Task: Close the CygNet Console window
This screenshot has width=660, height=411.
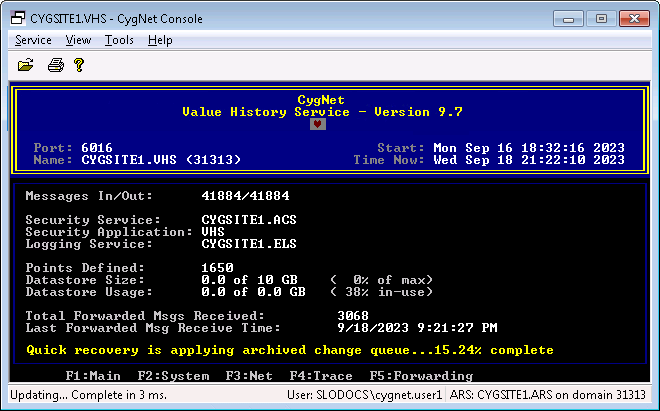Action: tap(634, 19)
